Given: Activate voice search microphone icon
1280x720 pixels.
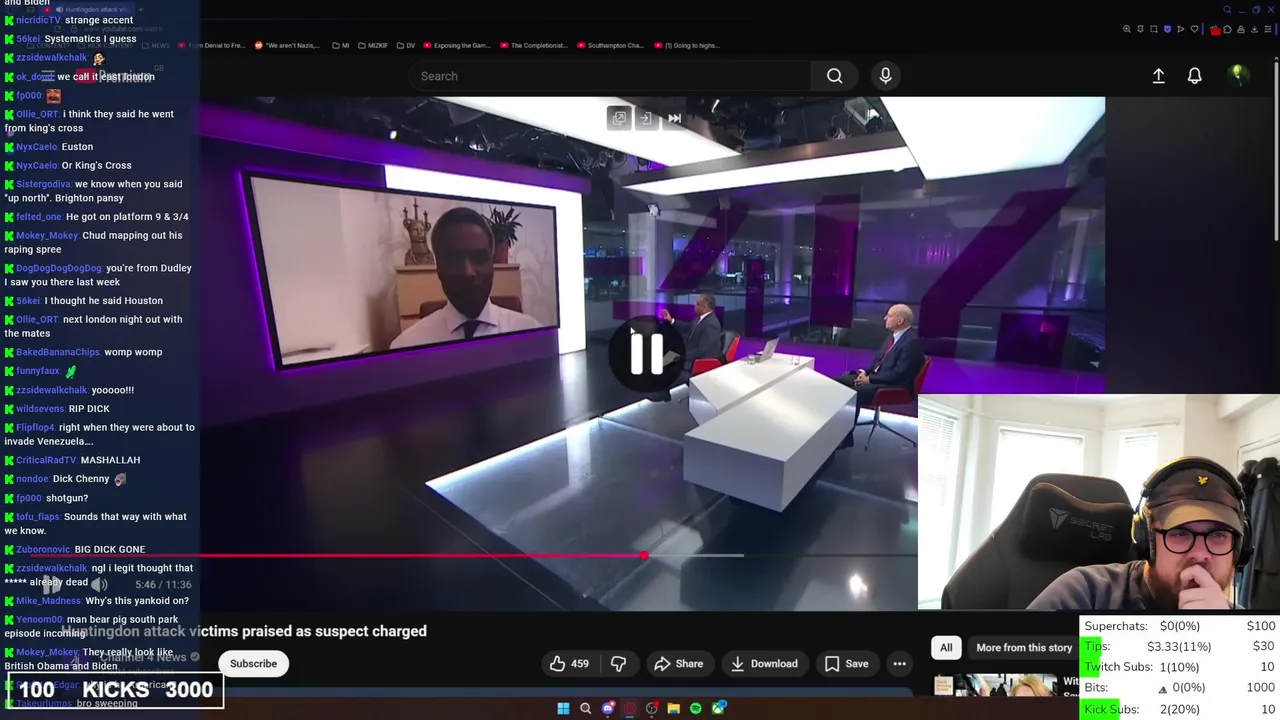Looking at the screenshot, I should coord(885,76).
